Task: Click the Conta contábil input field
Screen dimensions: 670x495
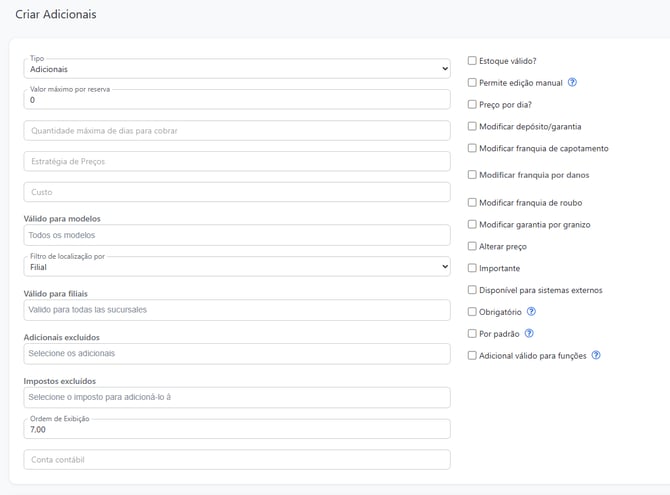Action: pyautogui.click(x=237, y=459)
